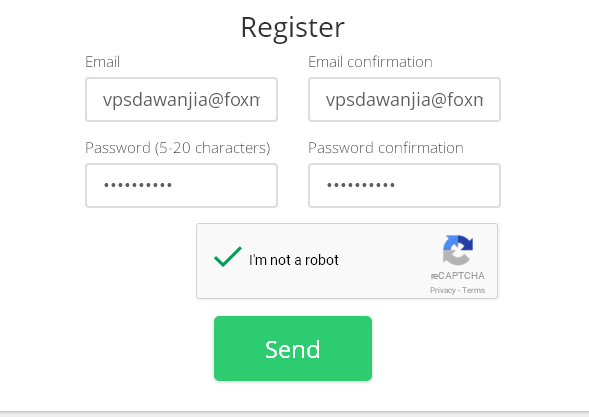This screenshot has width=589, height=417.
Task: Open the reCAPTCHA Privacy link
Action: pos(443,290)
